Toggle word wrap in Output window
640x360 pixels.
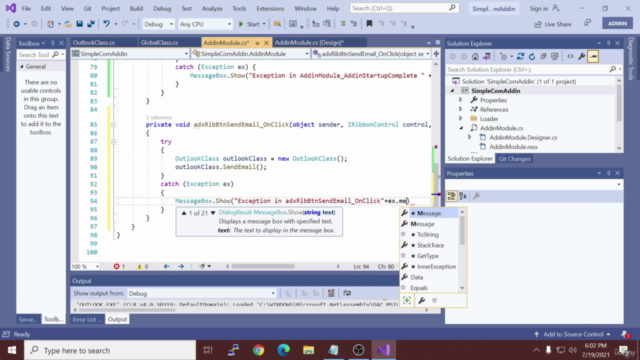[347, 293]
